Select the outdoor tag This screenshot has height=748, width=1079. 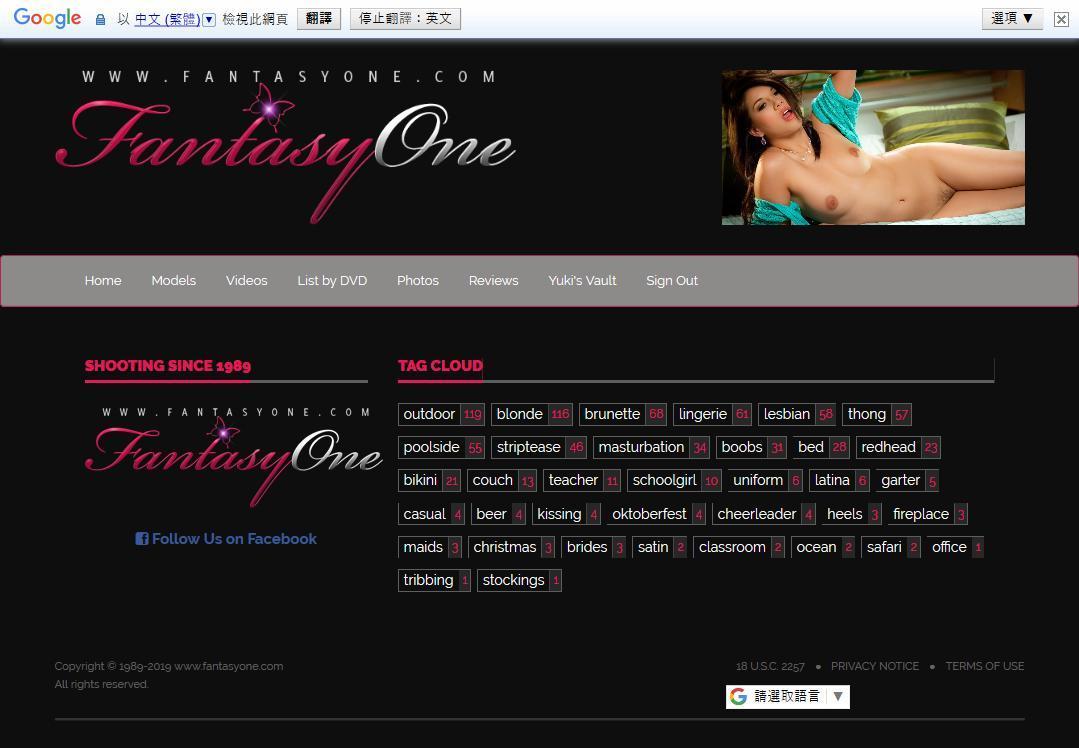tap(442, 414)
